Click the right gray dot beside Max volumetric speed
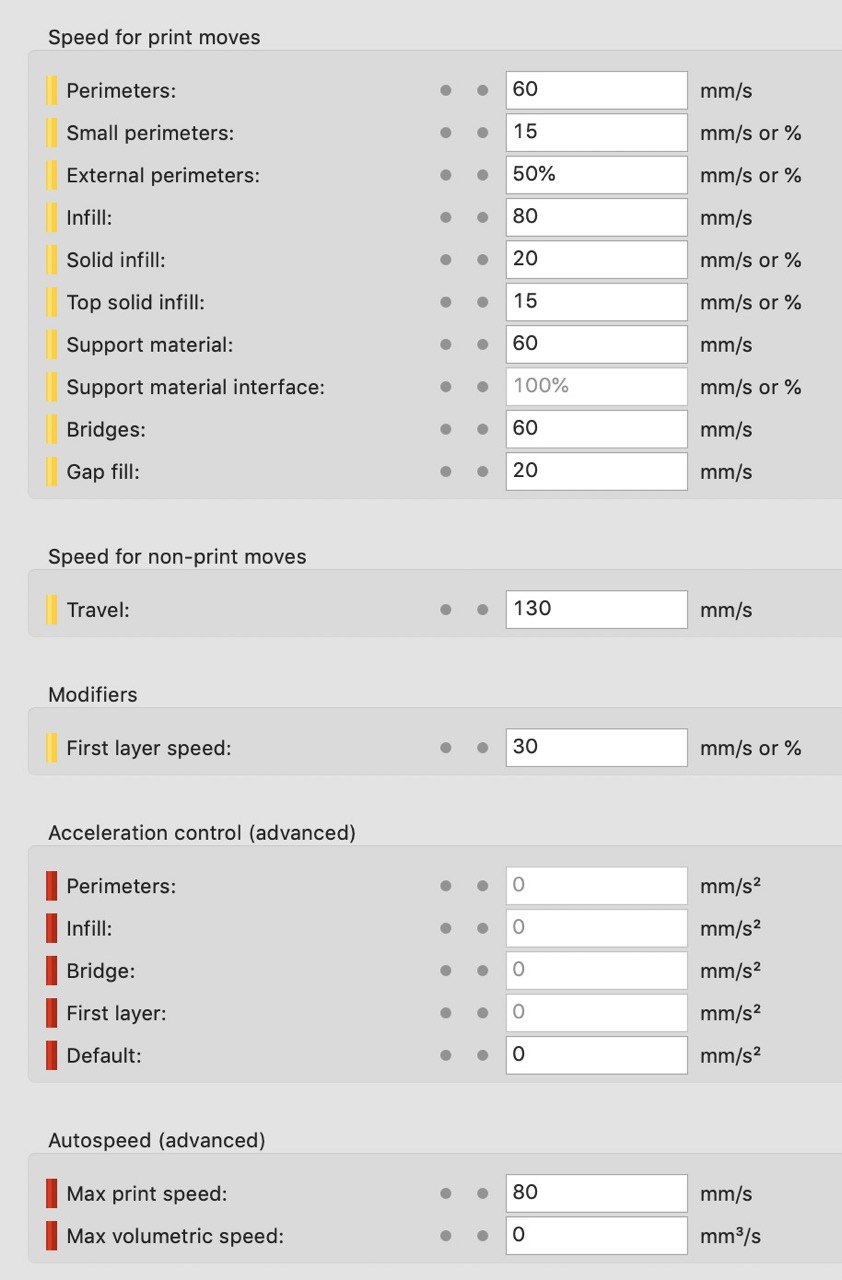Image resolution: width=842 pixels, height=1280 pixels. (482, 1236)
